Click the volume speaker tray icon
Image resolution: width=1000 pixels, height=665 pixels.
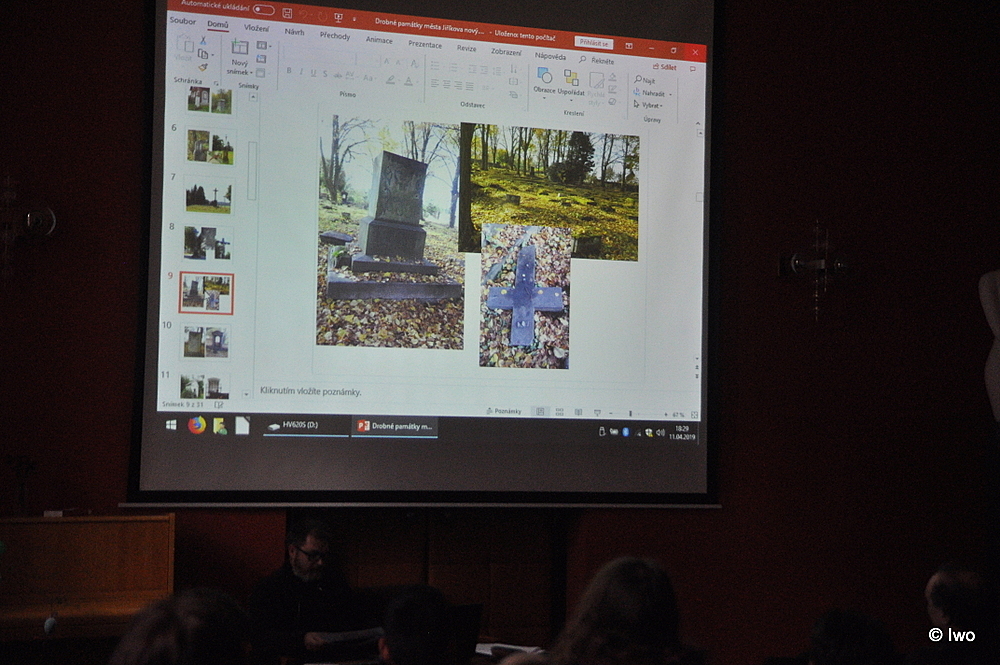tap(660, 433)
